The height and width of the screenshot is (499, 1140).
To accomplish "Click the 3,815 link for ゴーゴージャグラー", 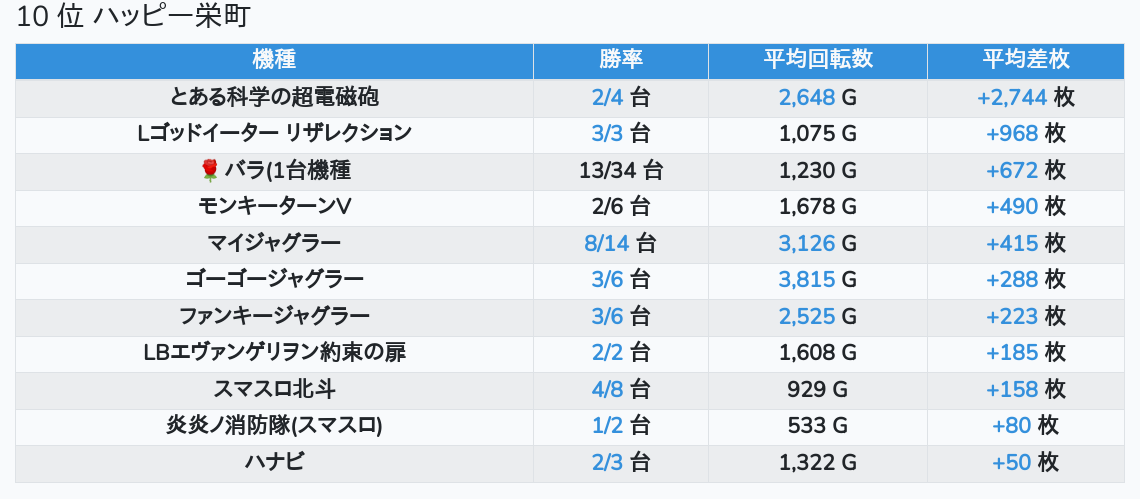I will coord(806,280).
